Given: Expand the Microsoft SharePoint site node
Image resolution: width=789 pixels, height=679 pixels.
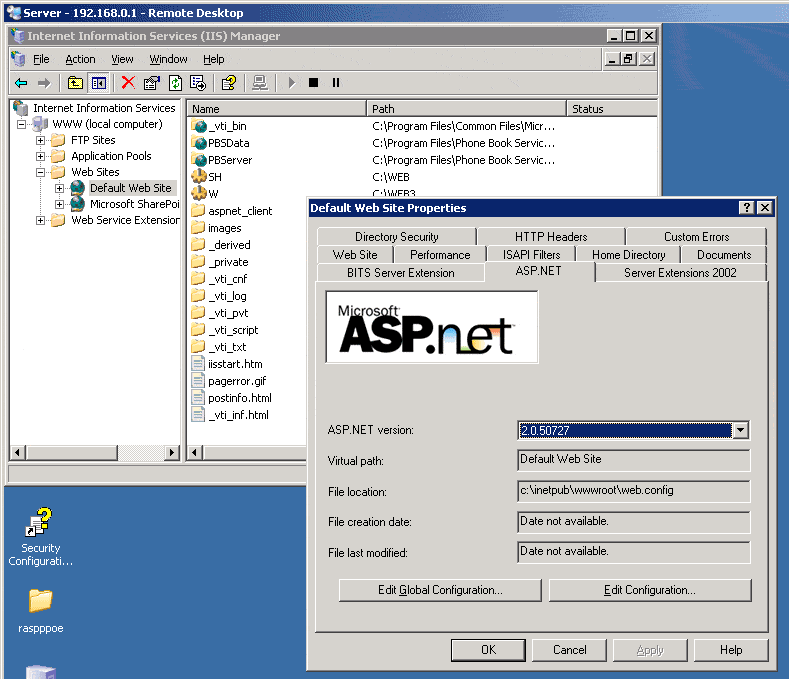Looking at the screenshot, I should tap(59, 204).
